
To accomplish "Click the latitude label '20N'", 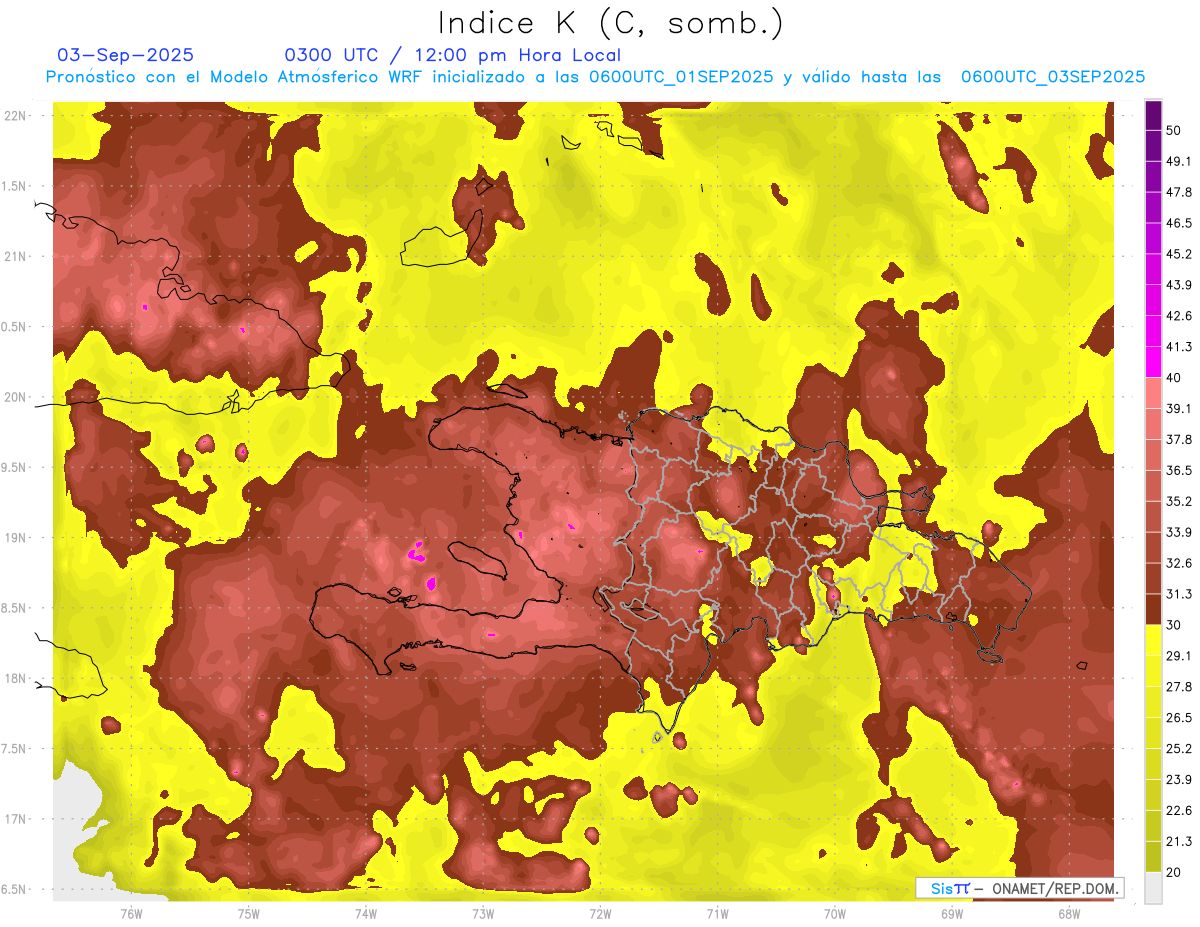I will tap(17, 397).
